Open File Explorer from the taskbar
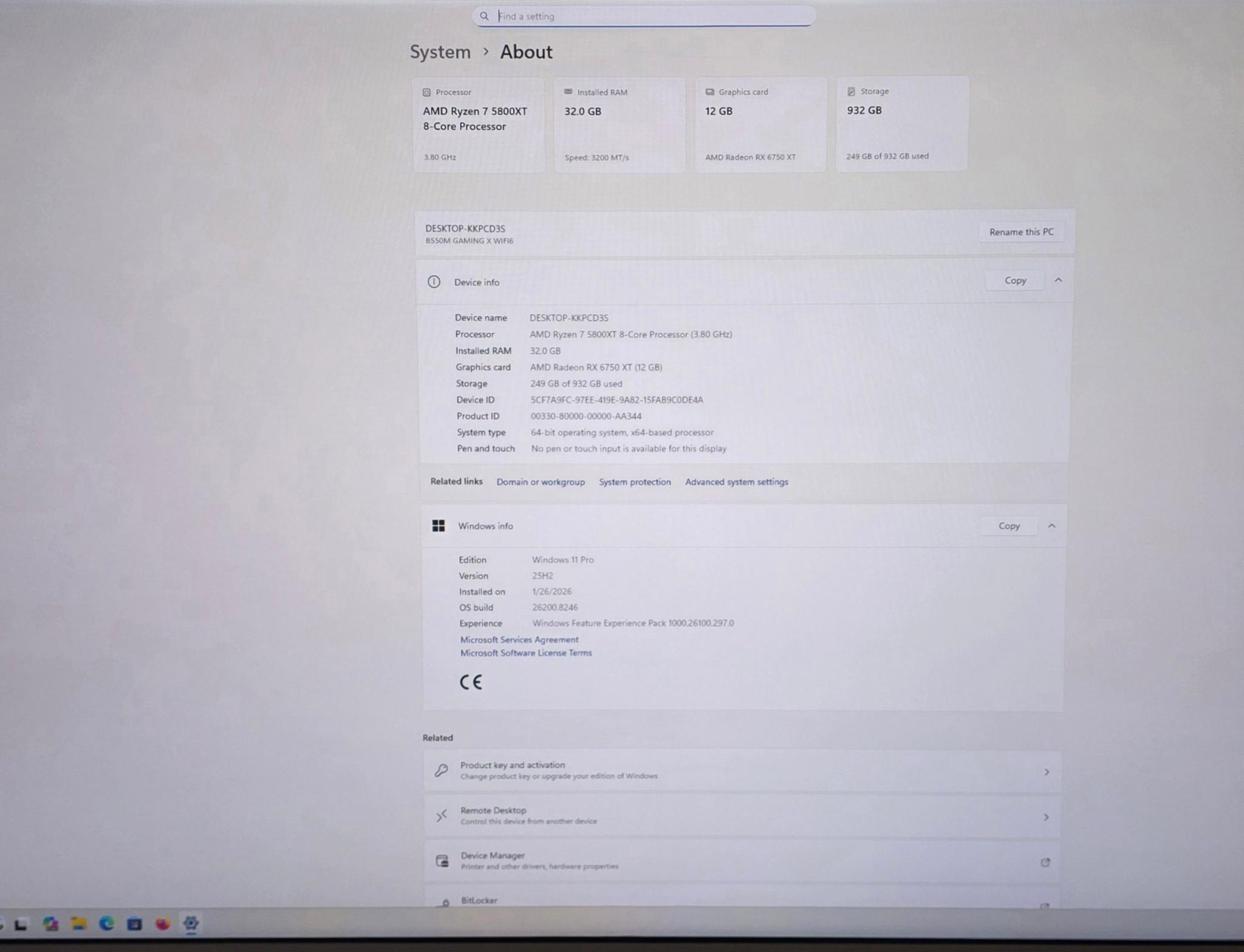 (x=78, y=924)
